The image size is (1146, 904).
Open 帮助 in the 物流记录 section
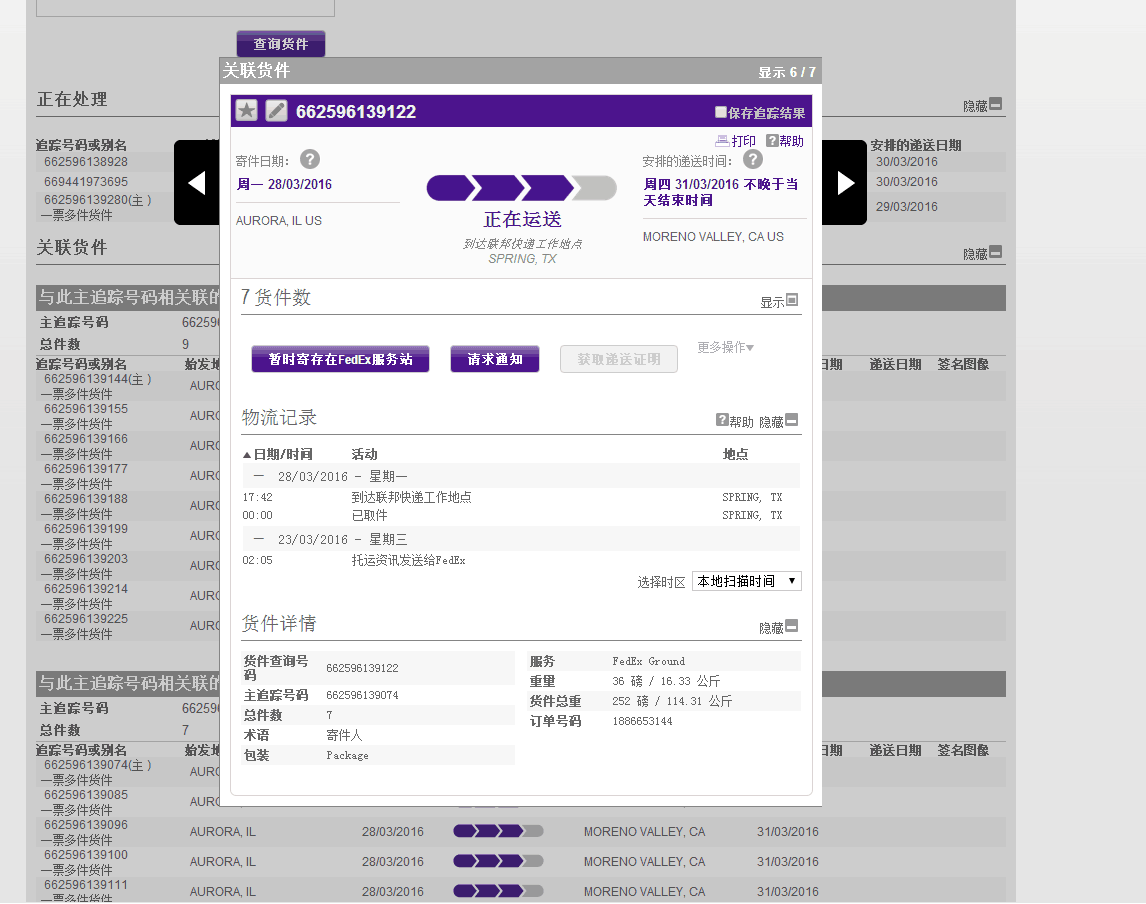click(735, 421)
